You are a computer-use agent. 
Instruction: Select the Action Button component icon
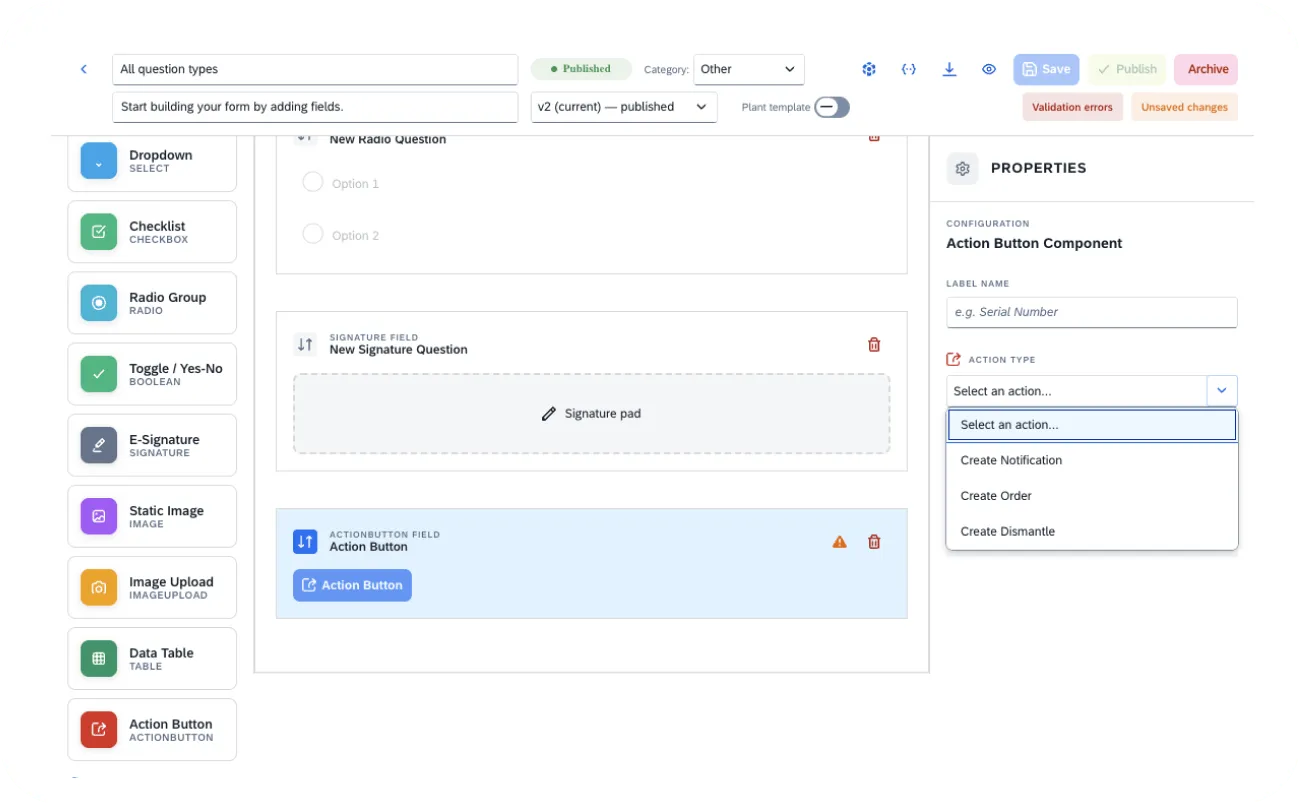(x=99, y=729)
